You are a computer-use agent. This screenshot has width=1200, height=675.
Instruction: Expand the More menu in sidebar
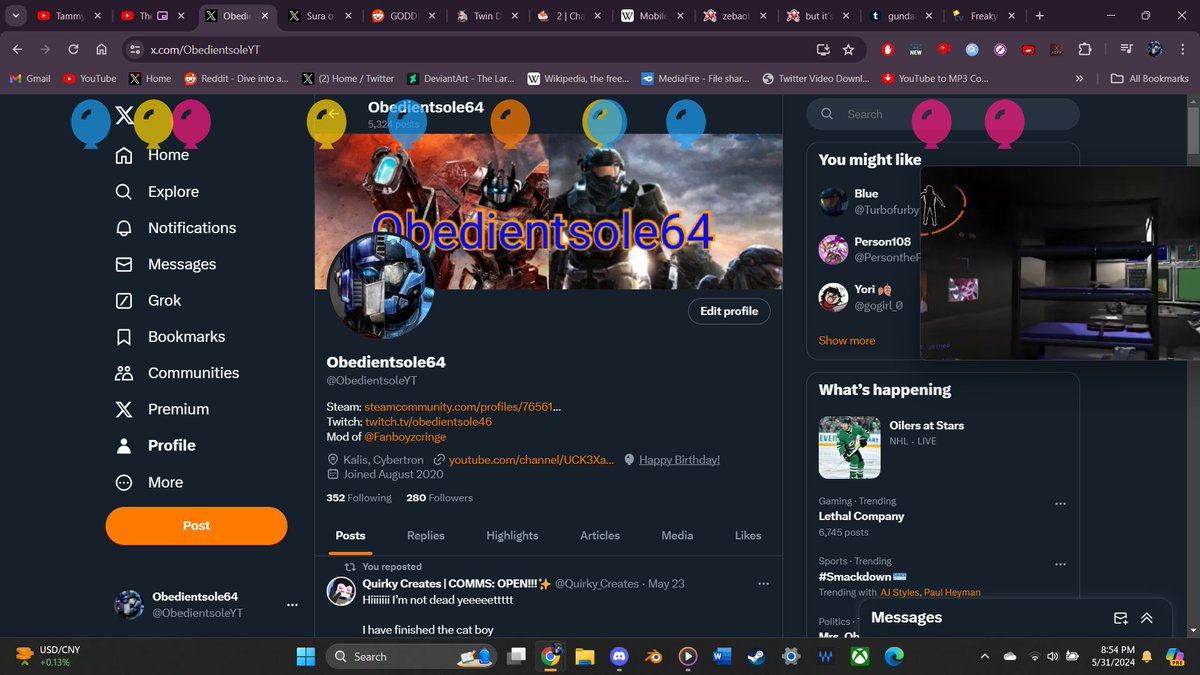[149, 482]
